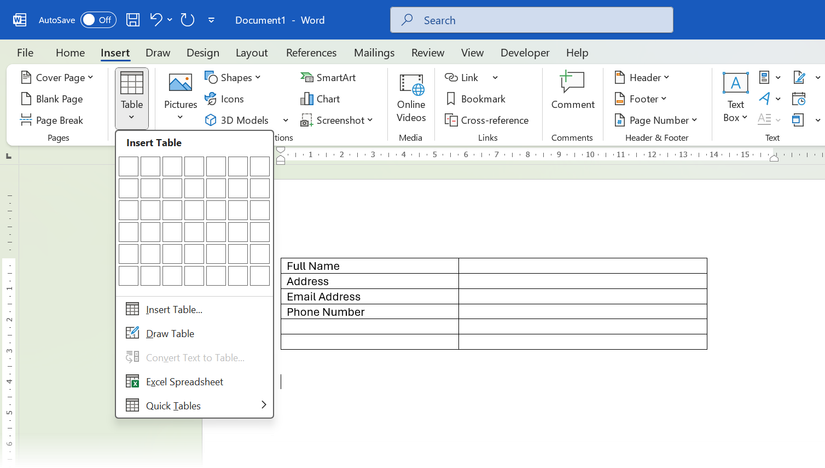Screen dimensions: 825x468
Task: Open the Header dropdown
Action: [642, 78]
